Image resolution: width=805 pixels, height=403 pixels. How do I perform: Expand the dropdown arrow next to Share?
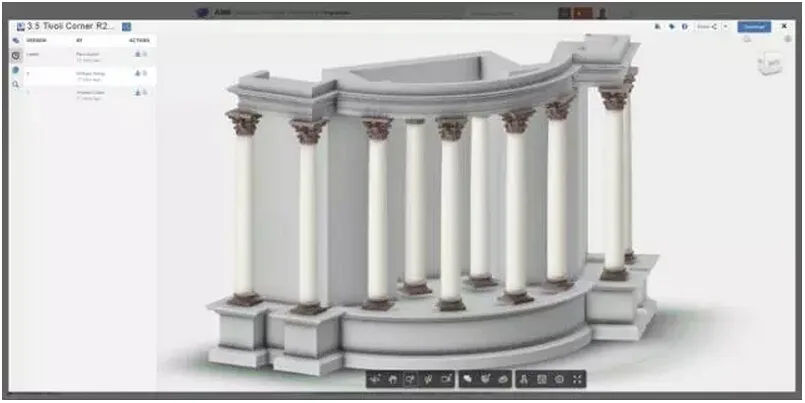725,27
